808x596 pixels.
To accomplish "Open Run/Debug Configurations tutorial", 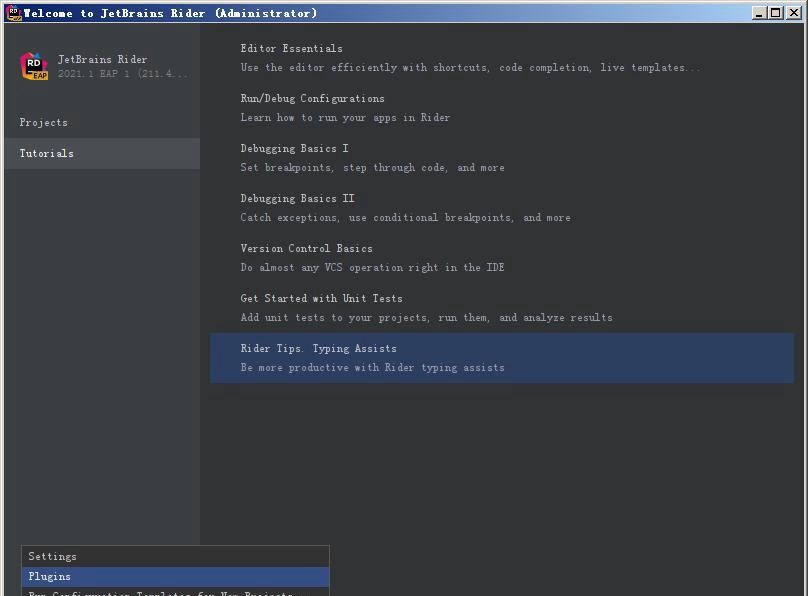I will [502, 108].
